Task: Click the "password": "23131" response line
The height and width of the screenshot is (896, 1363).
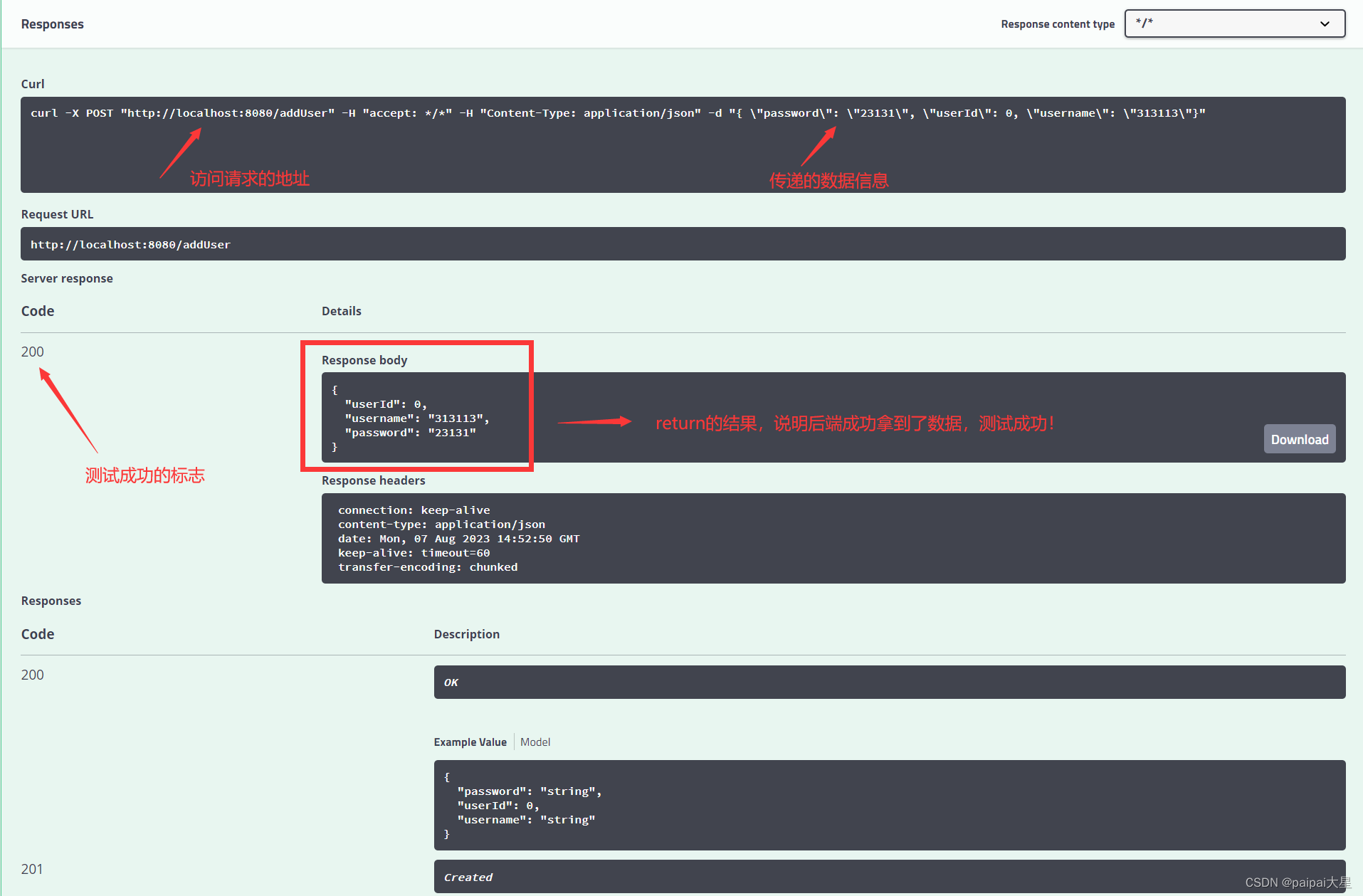Action: [410, 433]
